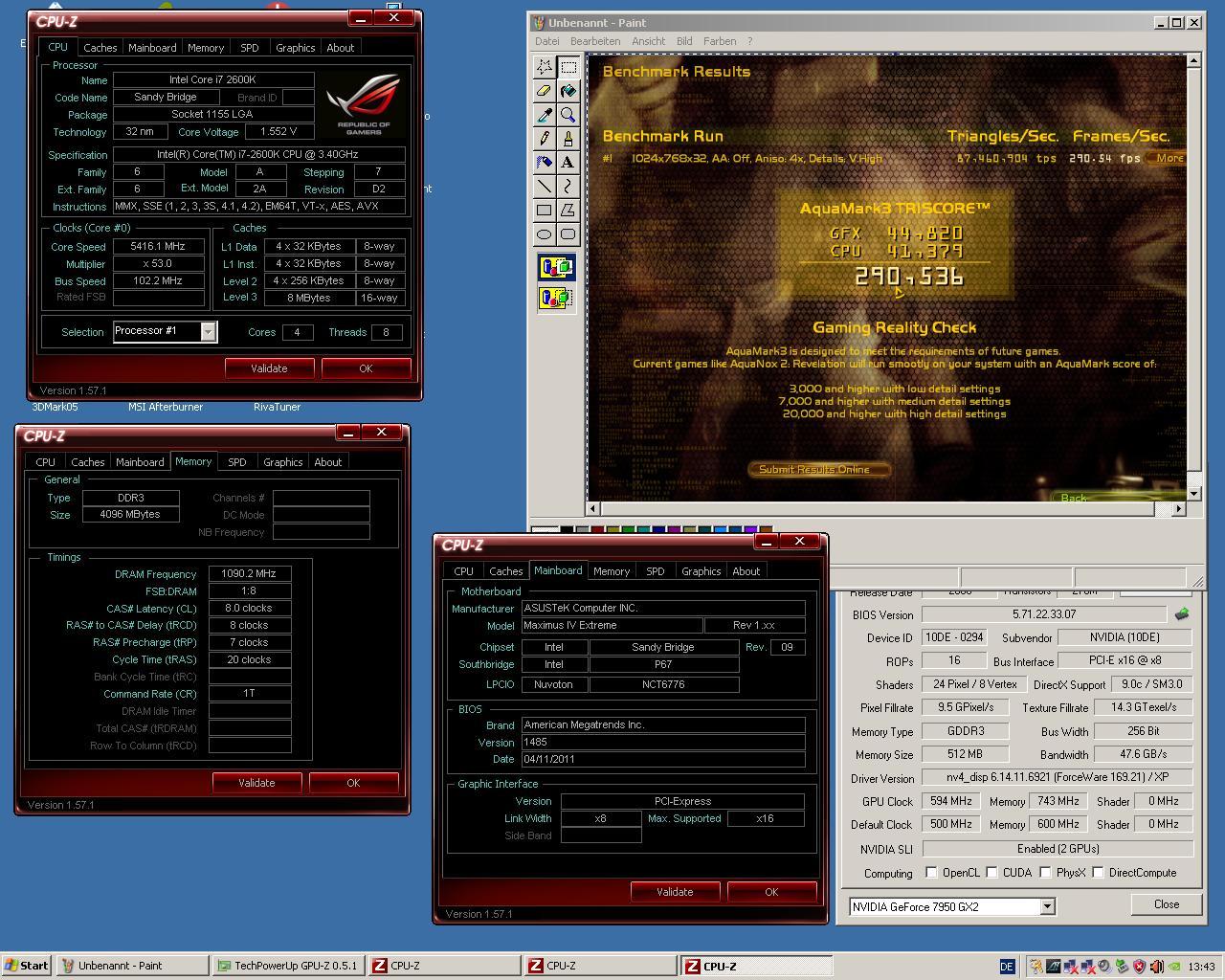
Task: Click the Close button in GPU-Z
Action: tap(1166, 904)
